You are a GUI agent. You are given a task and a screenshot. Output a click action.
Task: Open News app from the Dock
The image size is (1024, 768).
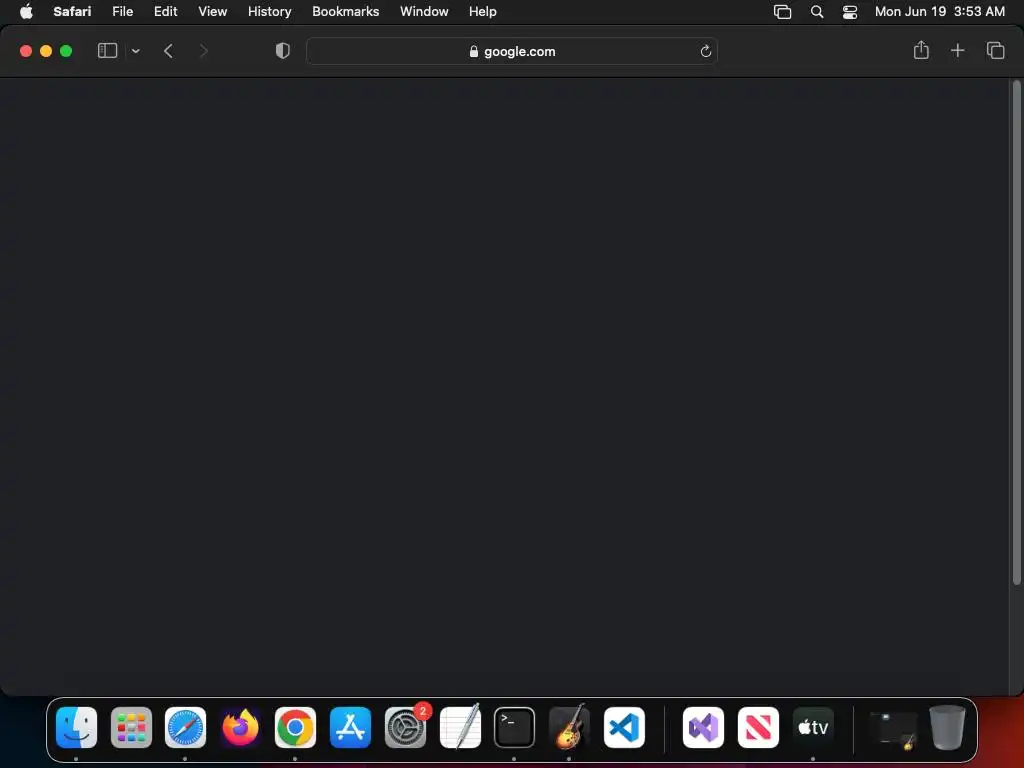pyautogui.click(x=758, y=727)
